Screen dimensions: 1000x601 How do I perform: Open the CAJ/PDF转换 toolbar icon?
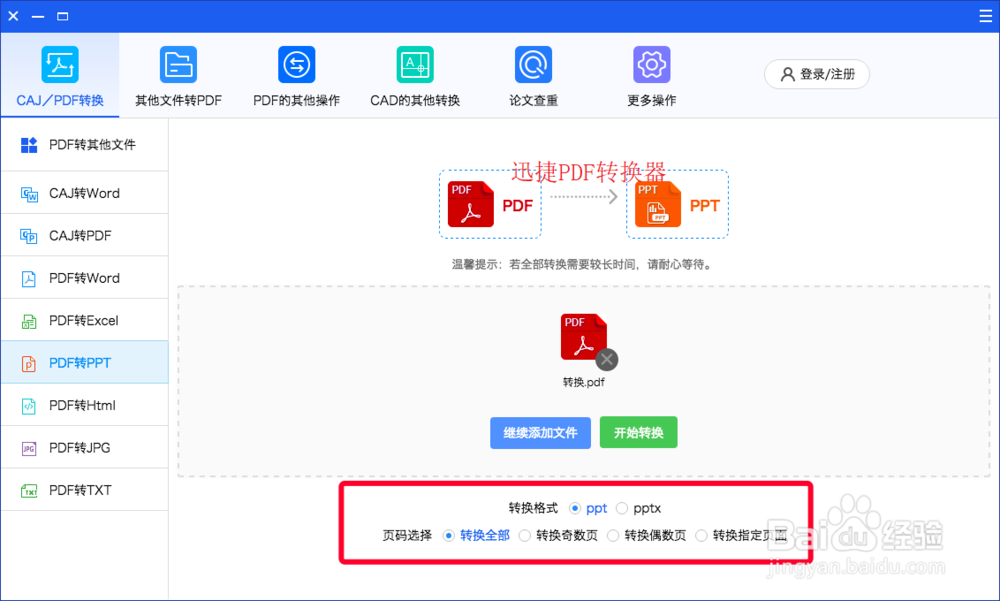pos(60,64)
